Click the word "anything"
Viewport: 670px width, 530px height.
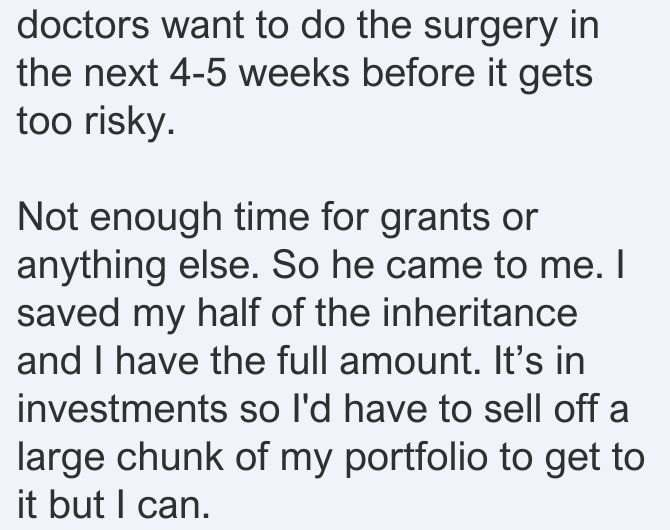[91, 268]
